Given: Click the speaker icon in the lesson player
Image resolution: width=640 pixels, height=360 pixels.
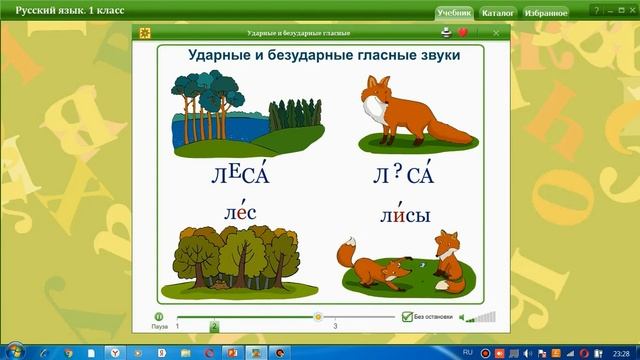Looking at the screenshot, I should click(x=462, y=318).
